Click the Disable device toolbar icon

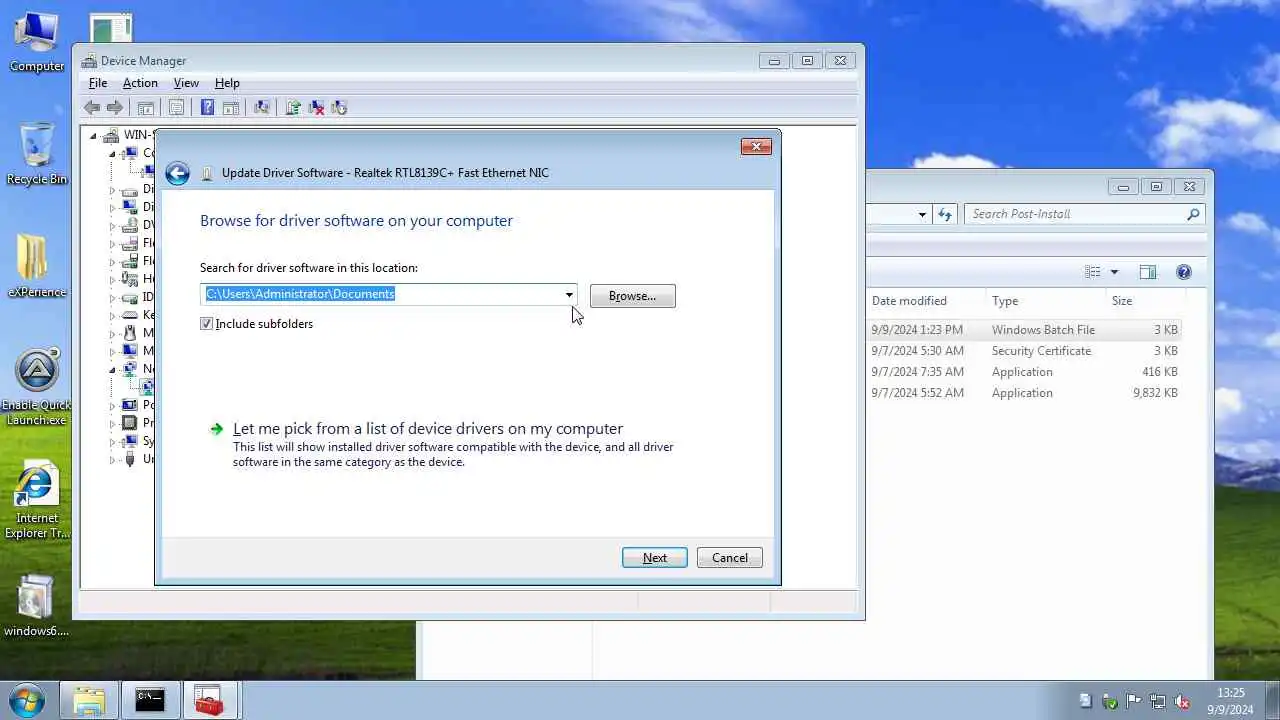pyautogui.click(x=339, y=108)
